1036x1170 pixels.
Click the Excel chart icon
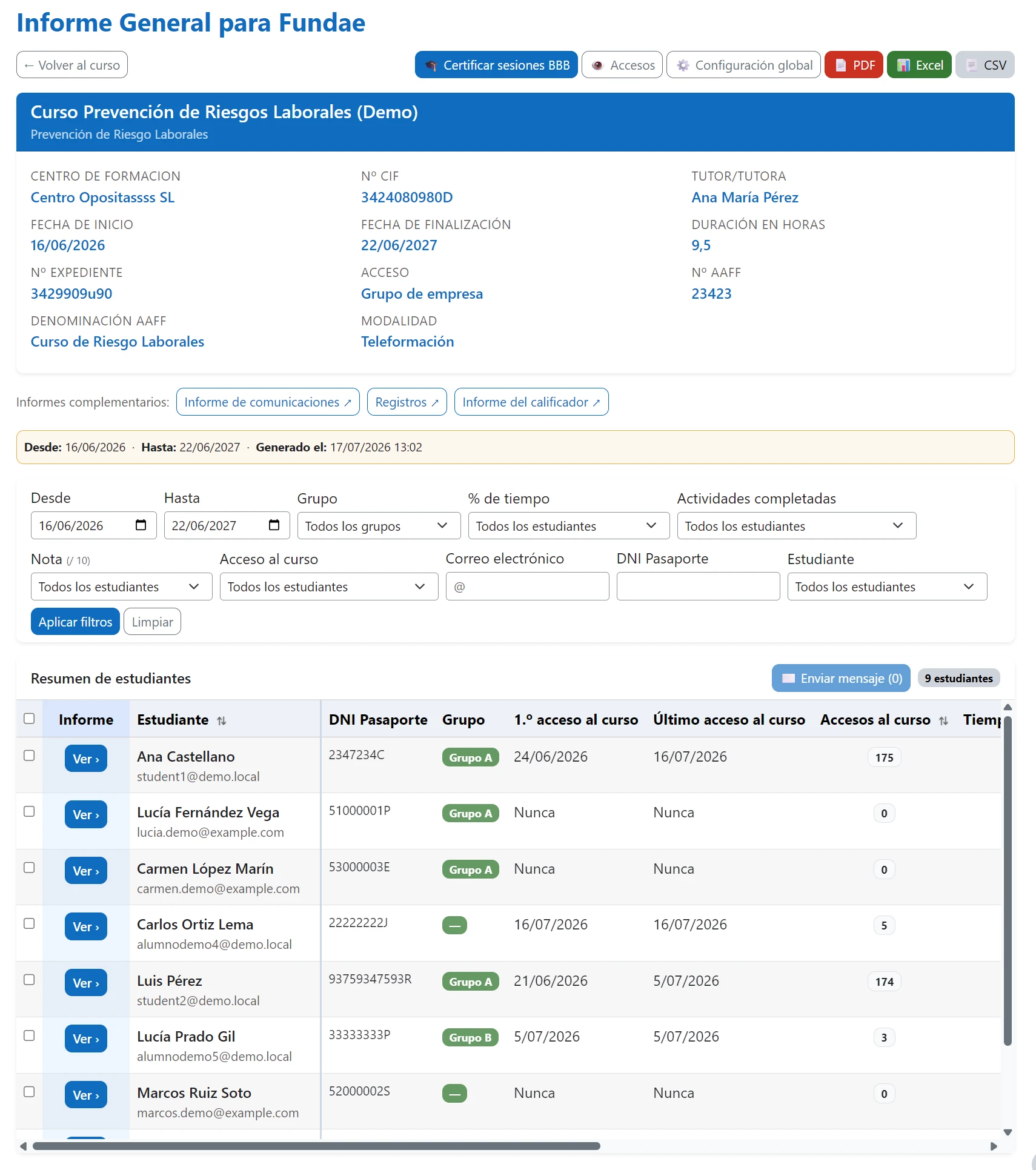(903, 65)
